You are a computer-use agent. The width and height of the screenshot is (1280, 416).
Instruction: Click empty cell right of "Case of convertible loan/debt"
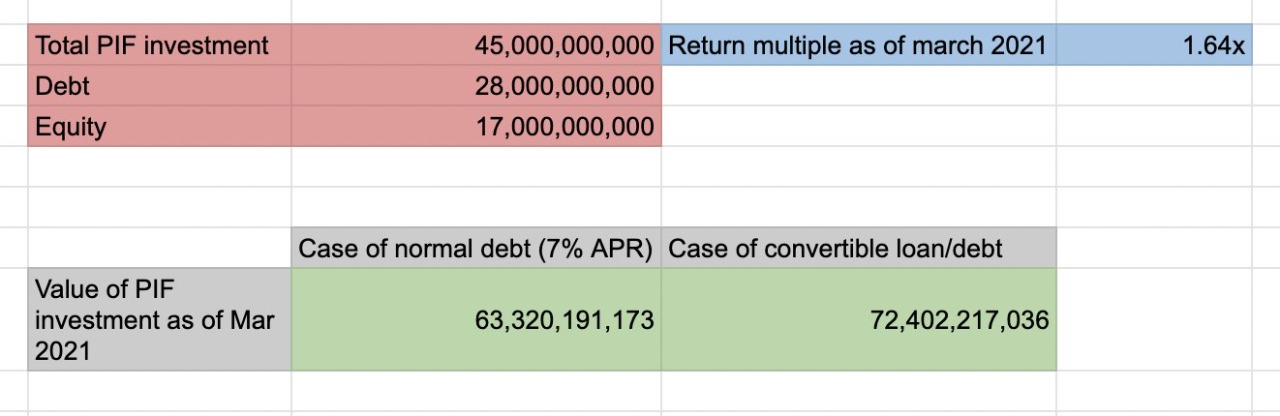(1153, 248)
